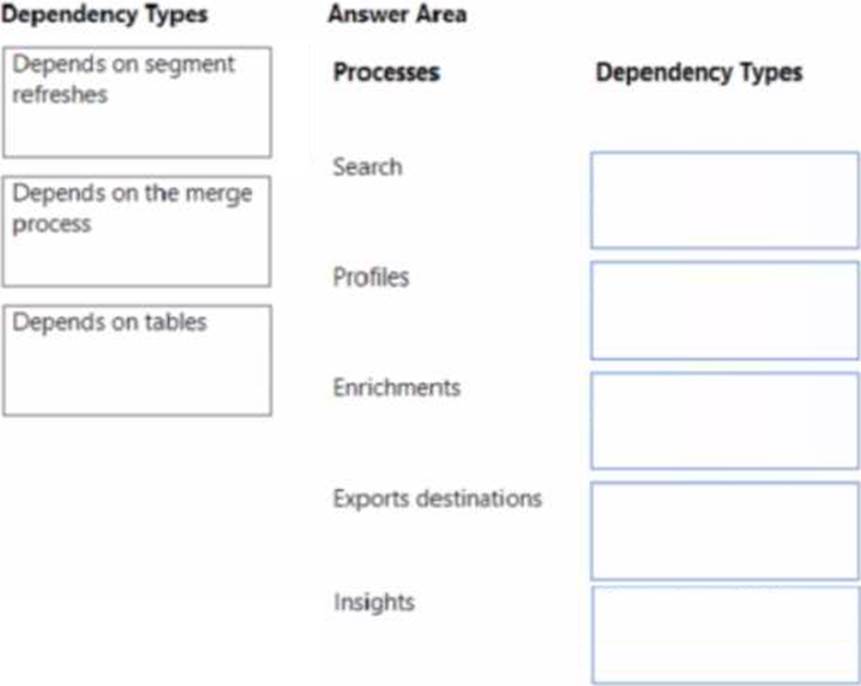
Task: Click the left-side 'Dependency Types' title
Action: (104, 14)
